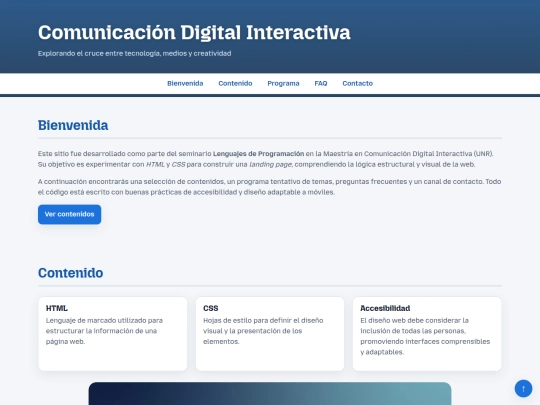Select Programa in the navigation bar
Screen dimensions: 540x405
(283, 83)
